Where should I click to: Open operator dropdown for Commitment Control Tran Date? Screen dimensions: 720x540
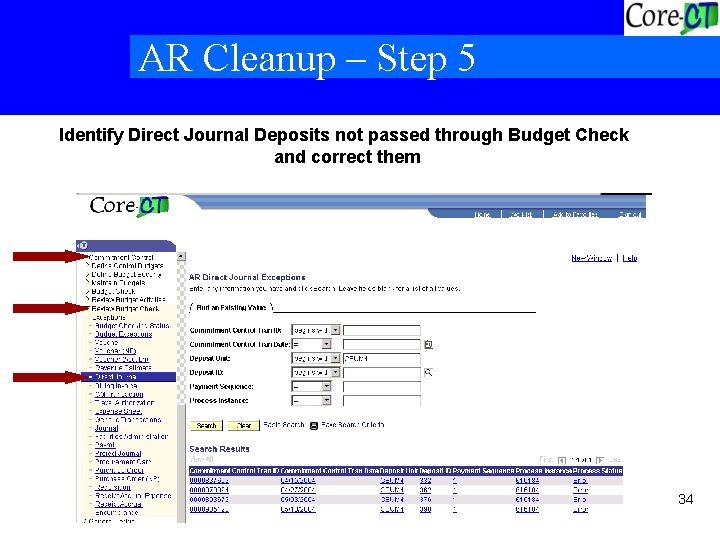pos(326,344)
